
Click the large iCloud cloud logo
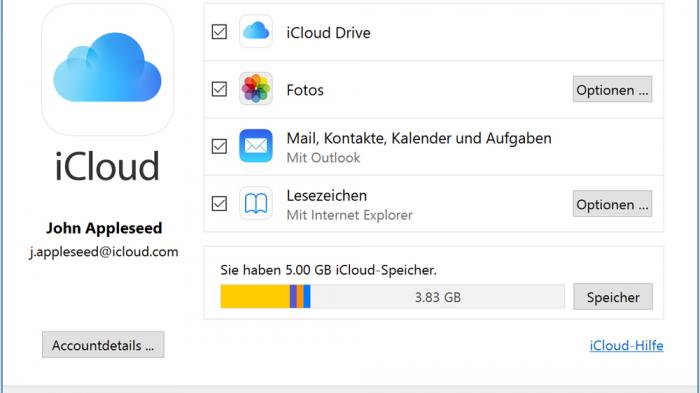pos(108,69)
